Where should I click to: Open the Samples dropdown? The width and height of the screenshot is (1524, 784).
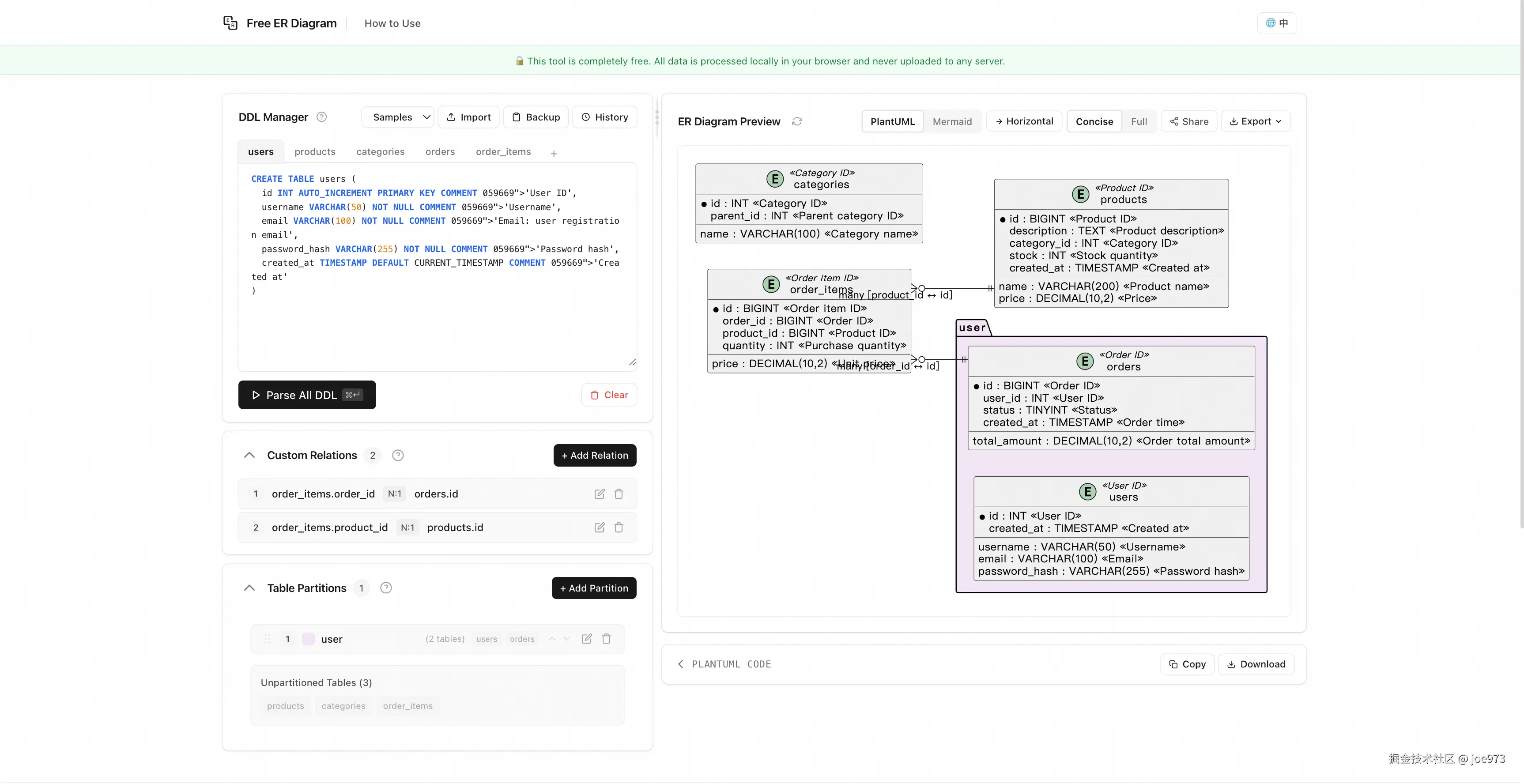[x=398, y=117]
